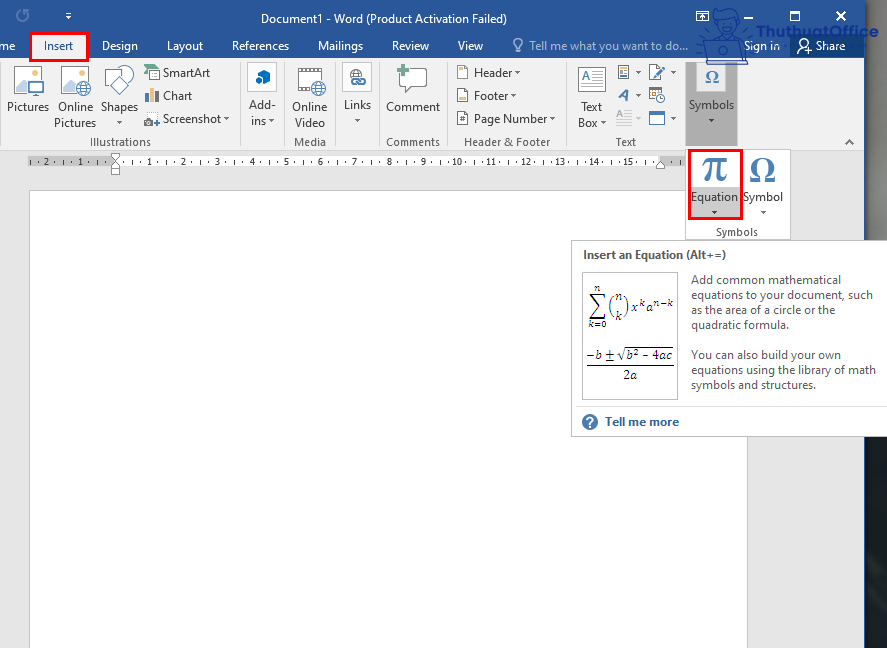Viewport: 887px width, 648px height.
Task: Click the Share button
Action: click(821, 46)
